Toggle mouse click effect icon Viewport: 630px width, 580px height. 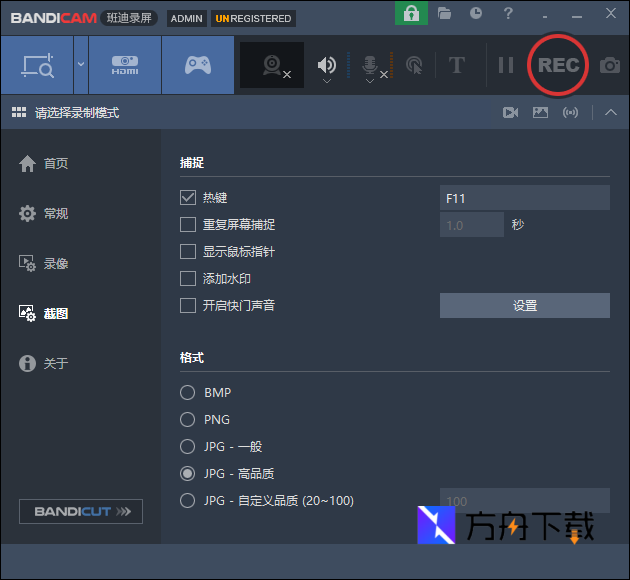point(414,65)
